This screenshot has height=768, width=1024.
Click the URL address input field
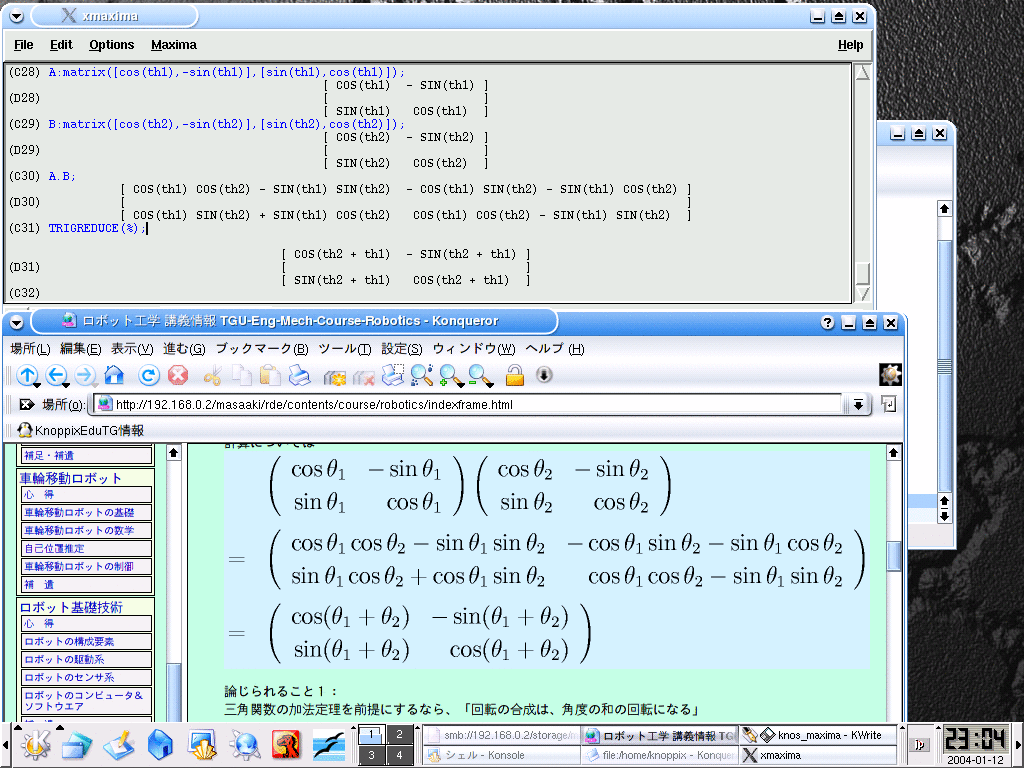coord(470,405)
